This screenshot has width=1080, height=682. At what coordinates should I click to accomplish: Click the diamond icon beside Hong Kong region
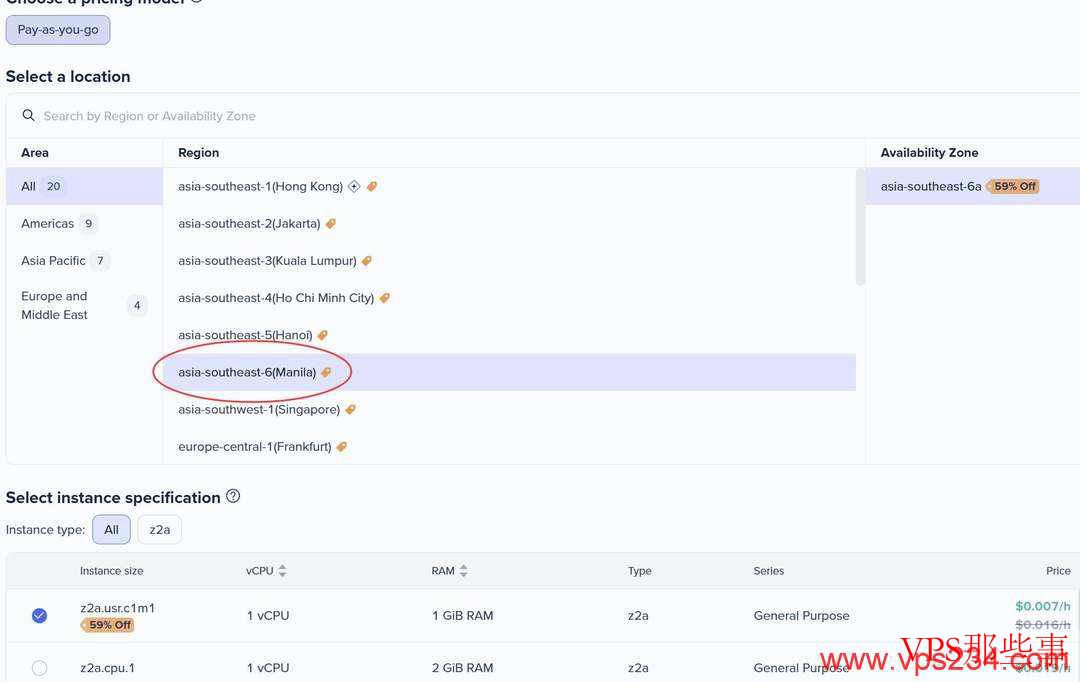click(354, 186)
